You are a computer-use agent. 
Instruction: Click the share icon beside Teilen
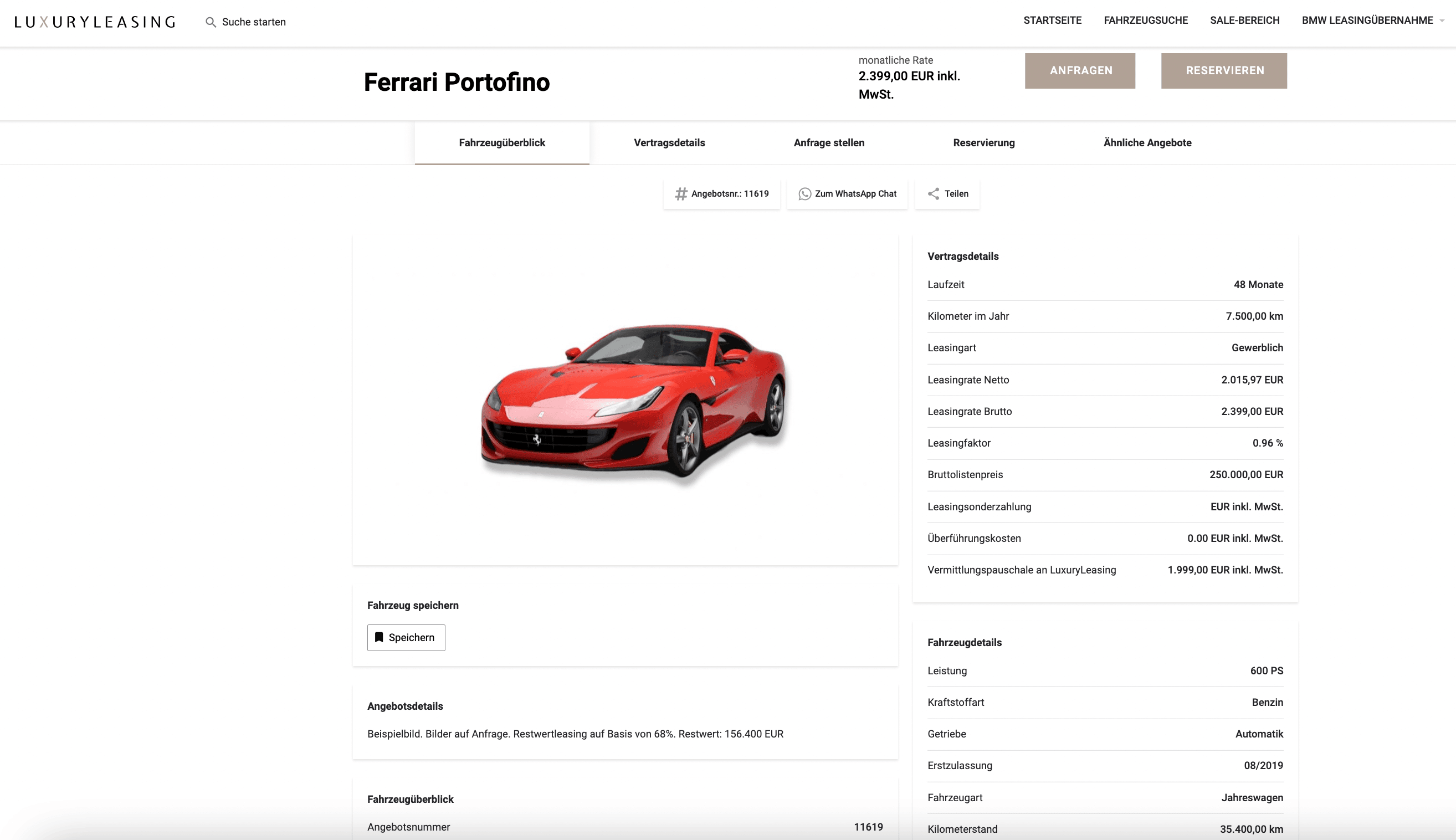coord(934,194)
